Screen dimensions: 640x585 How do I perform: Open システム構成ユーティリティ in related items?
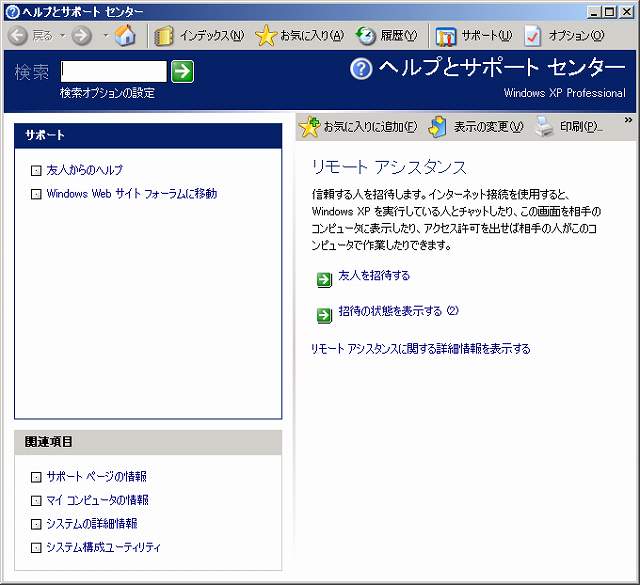tap(103, 547)
